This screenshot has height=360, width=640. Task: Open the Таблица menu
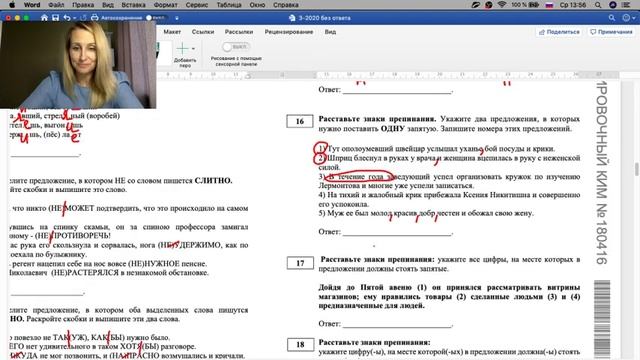(x=229, y=5)
